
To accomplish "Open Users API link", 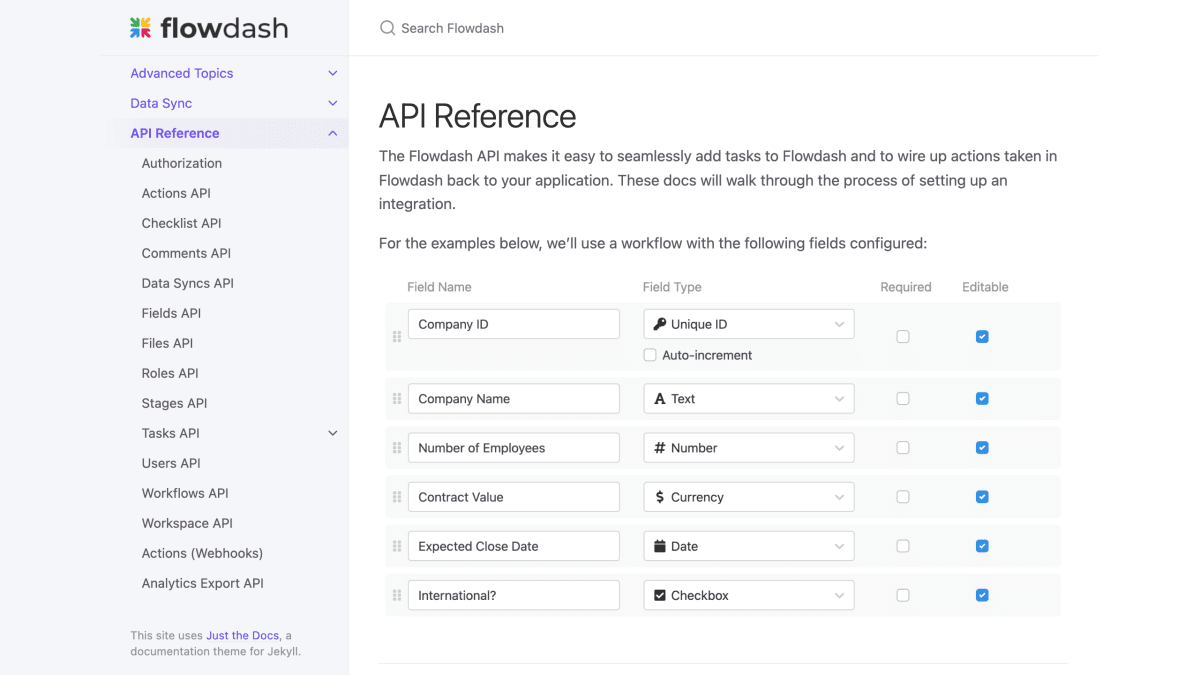I will click(171, 463).
